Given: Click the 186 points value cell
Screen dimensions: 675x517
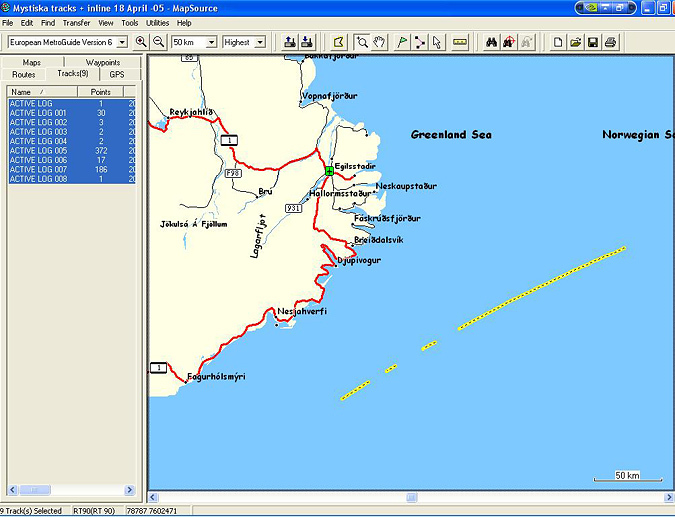Looking at the screenshot, I should click(x=101, y=170).
